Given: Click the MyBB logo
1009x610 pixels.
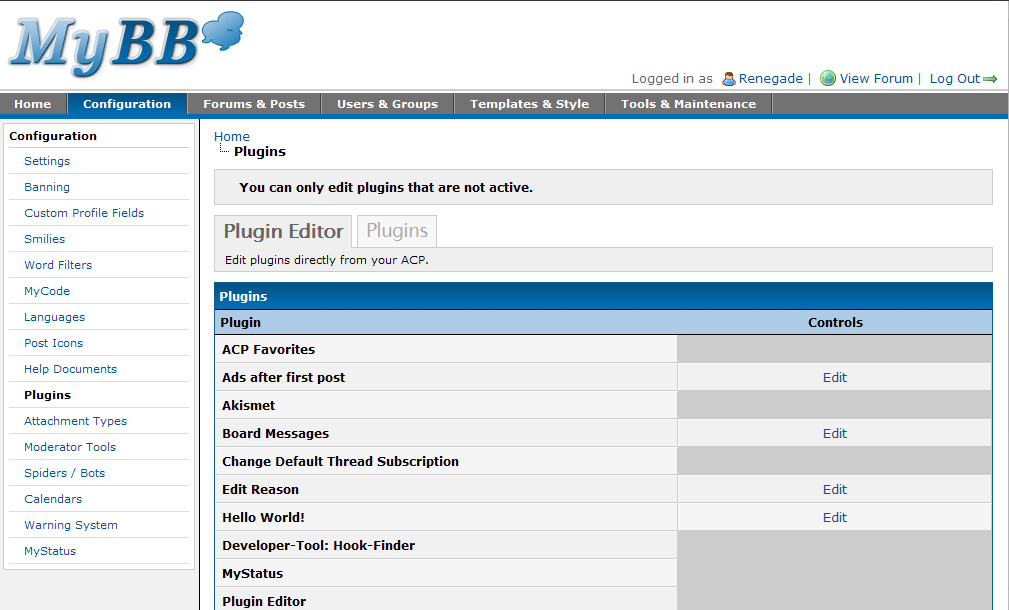Looking at the screenshot, I should click(126, 43).
